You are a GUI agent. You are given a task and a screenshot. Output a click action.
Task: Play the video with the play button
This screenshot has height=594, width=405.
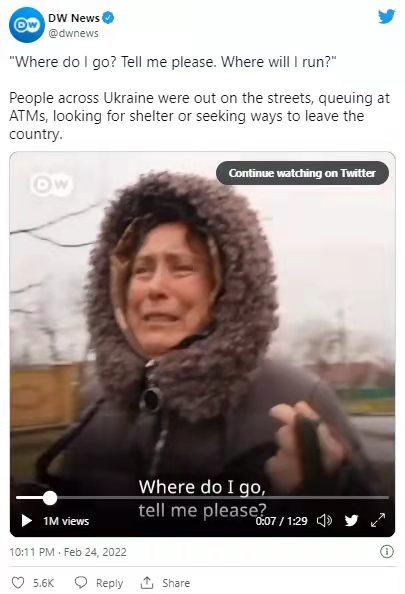(27, 521)
